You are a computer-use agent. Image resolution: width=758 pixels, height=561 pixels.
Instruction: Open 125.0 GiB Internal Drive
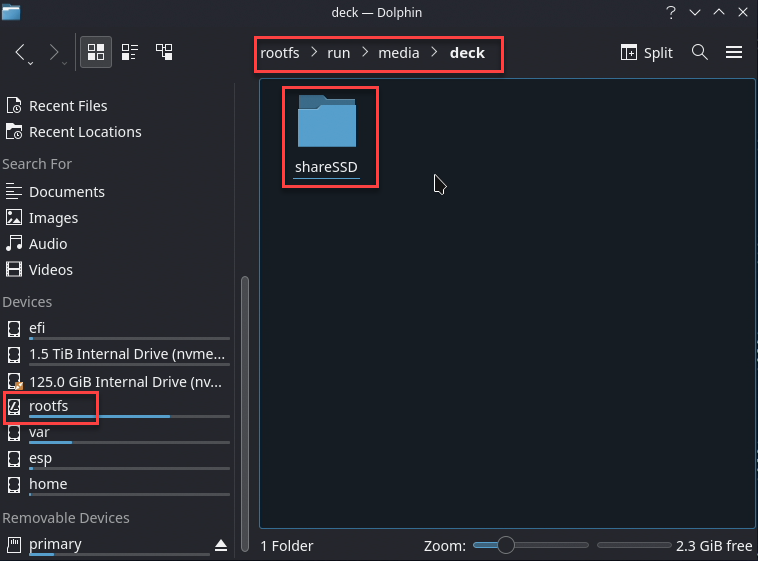point(117,382)
